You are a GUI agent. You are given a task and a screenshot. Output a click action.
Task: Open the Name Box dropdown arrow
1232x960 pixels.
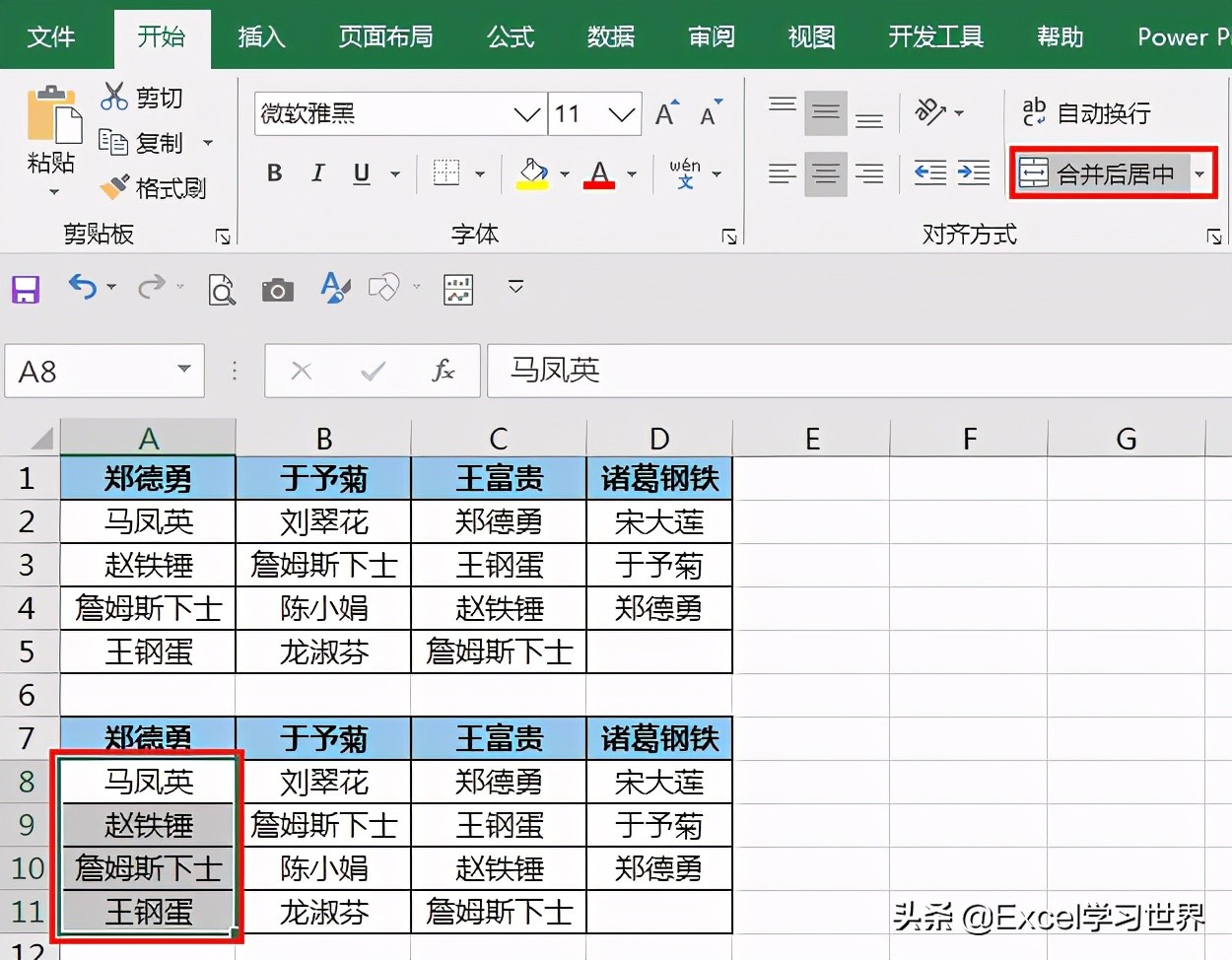(x=184, y=370)
